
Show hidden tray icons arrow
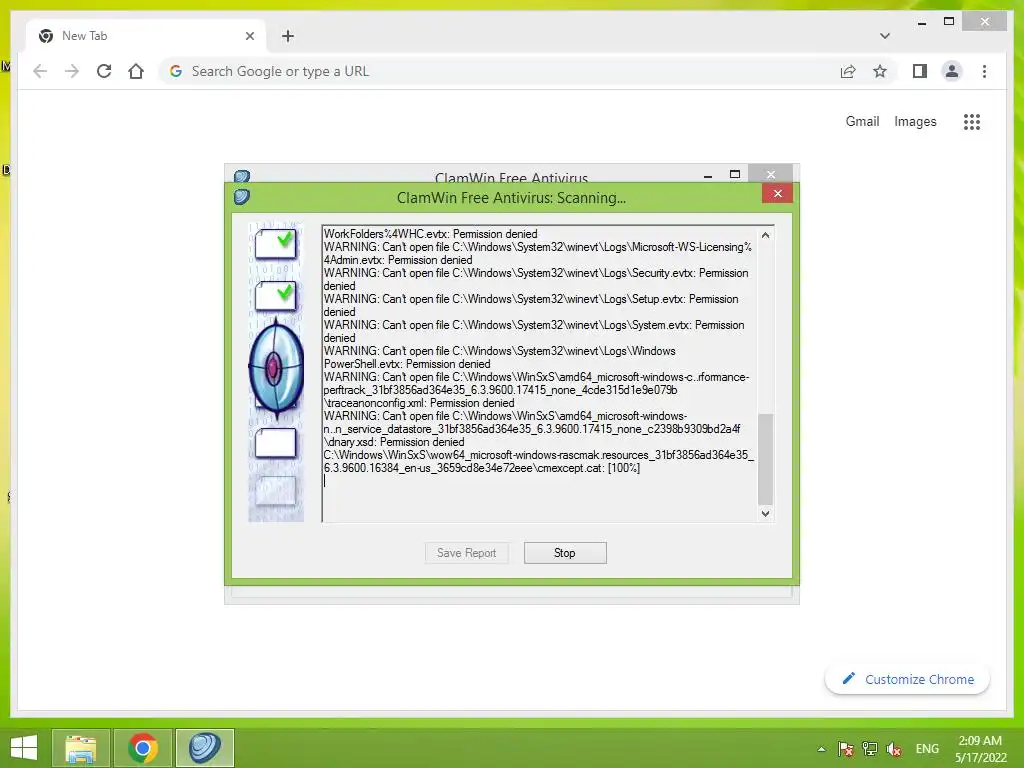(x=822, y=749)
